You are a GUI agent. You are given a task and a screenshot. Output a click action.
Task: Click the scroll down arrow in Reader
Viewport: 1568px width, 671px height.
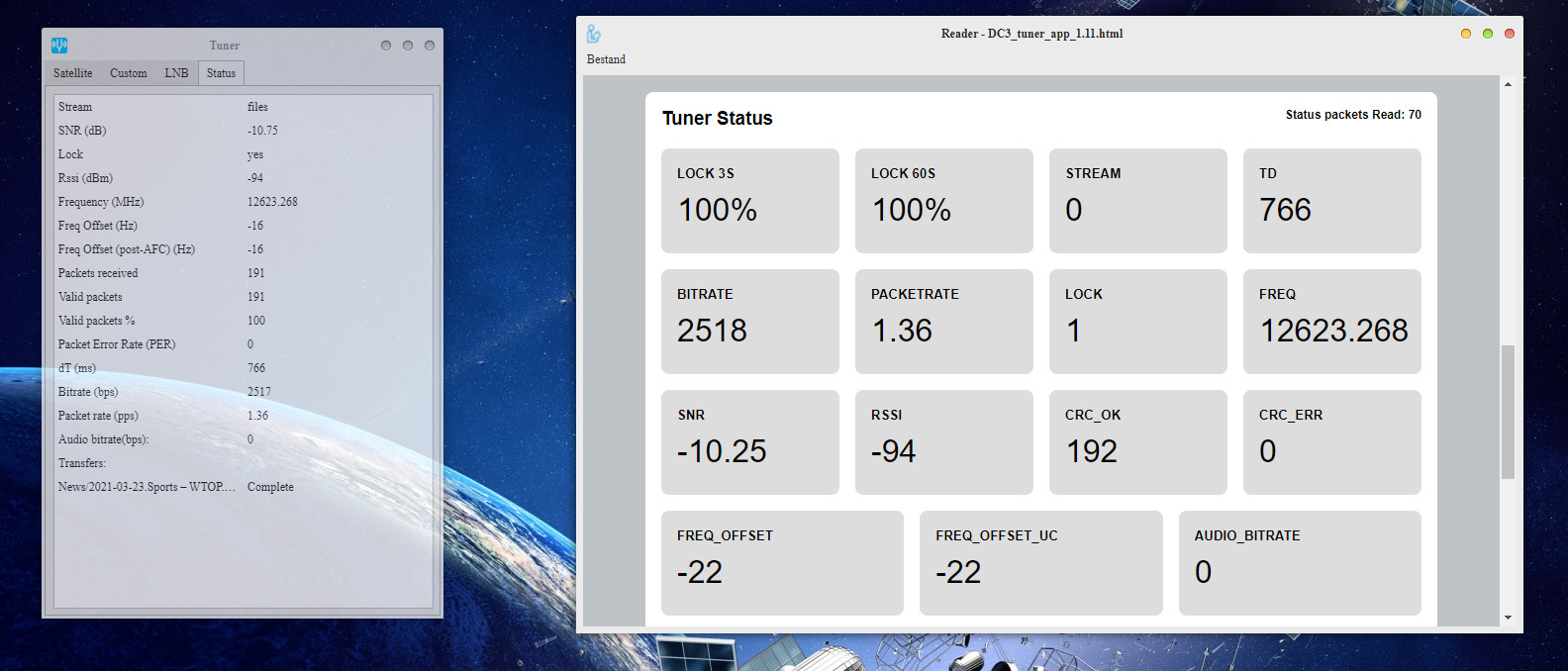[1508, 618]
